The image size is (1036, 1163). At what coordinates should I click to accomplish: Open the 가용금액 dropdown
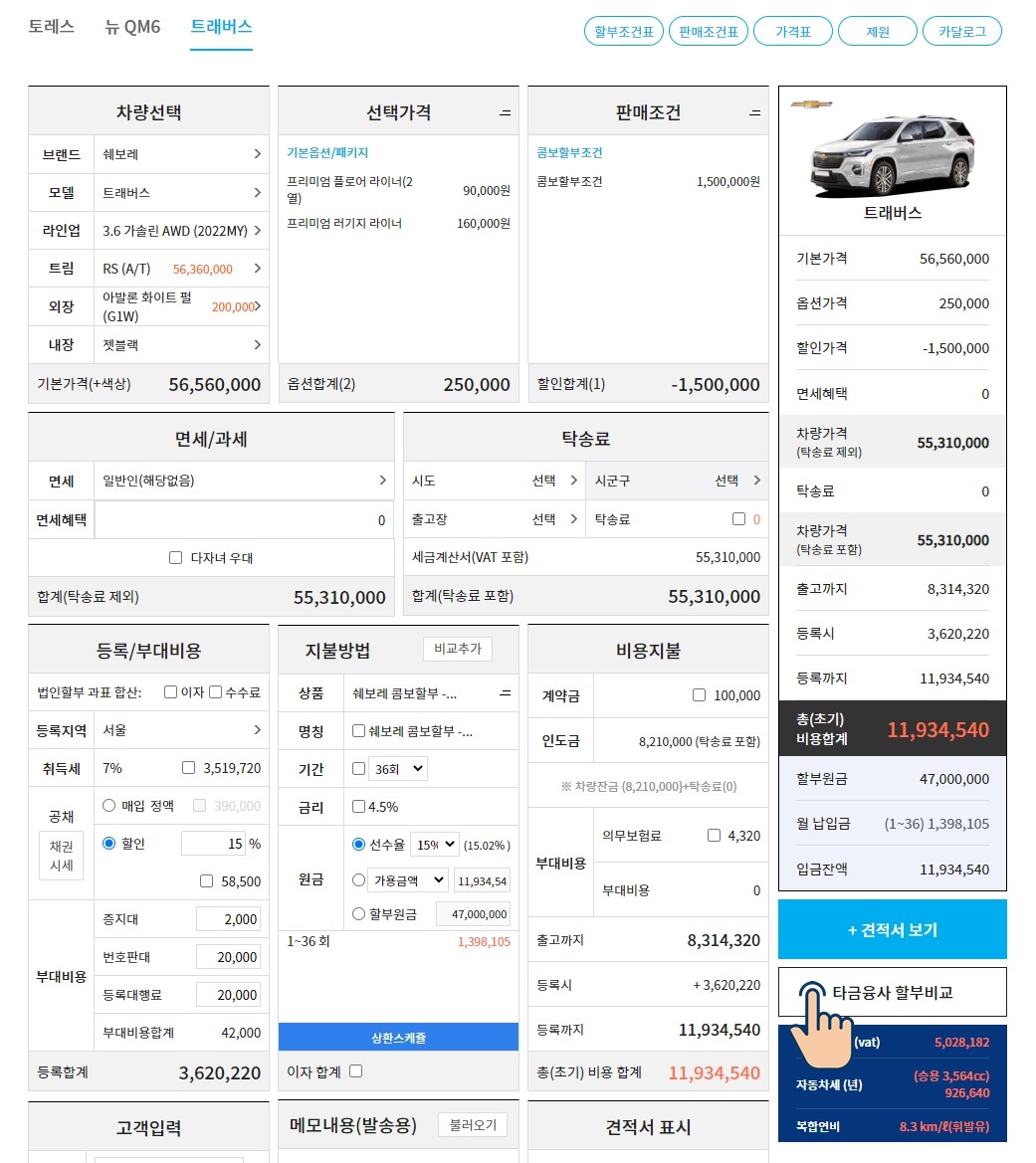pyautogui.click(x=409, y=880)
